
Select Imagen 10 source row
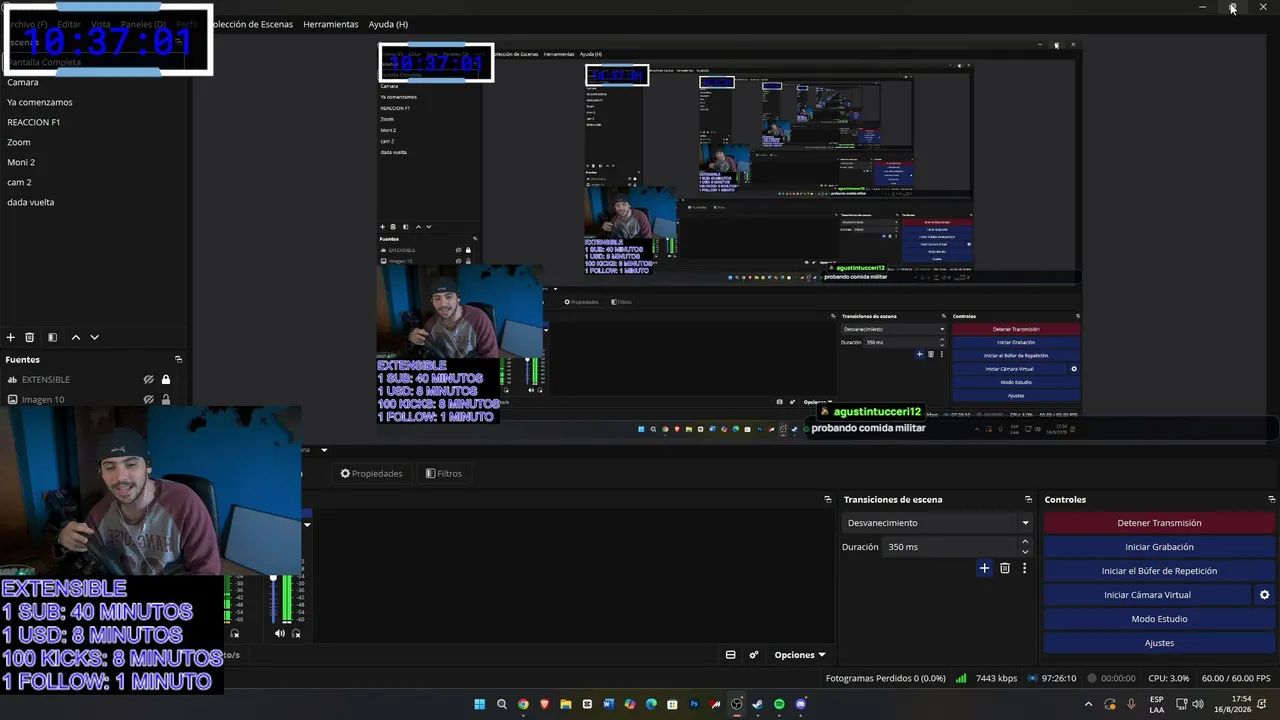[x=94, y=400]
